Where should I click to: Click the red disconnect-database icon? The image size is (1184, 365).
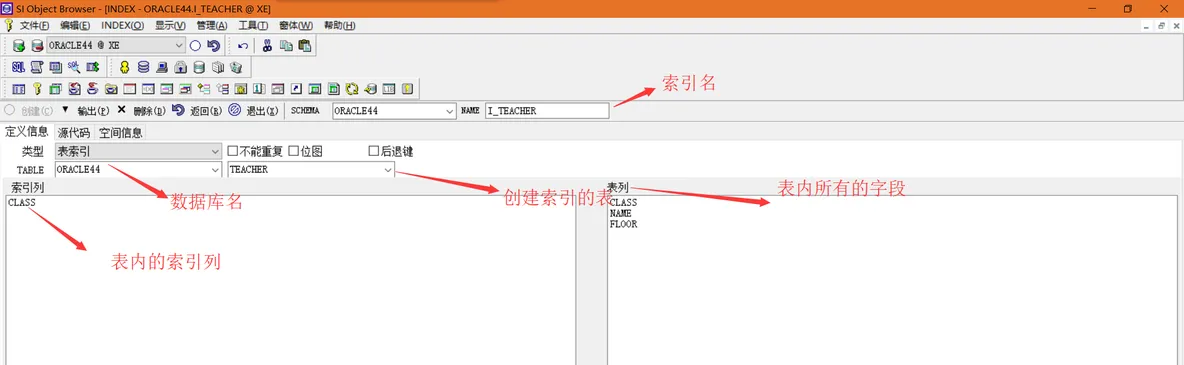(x=37, y=45)
